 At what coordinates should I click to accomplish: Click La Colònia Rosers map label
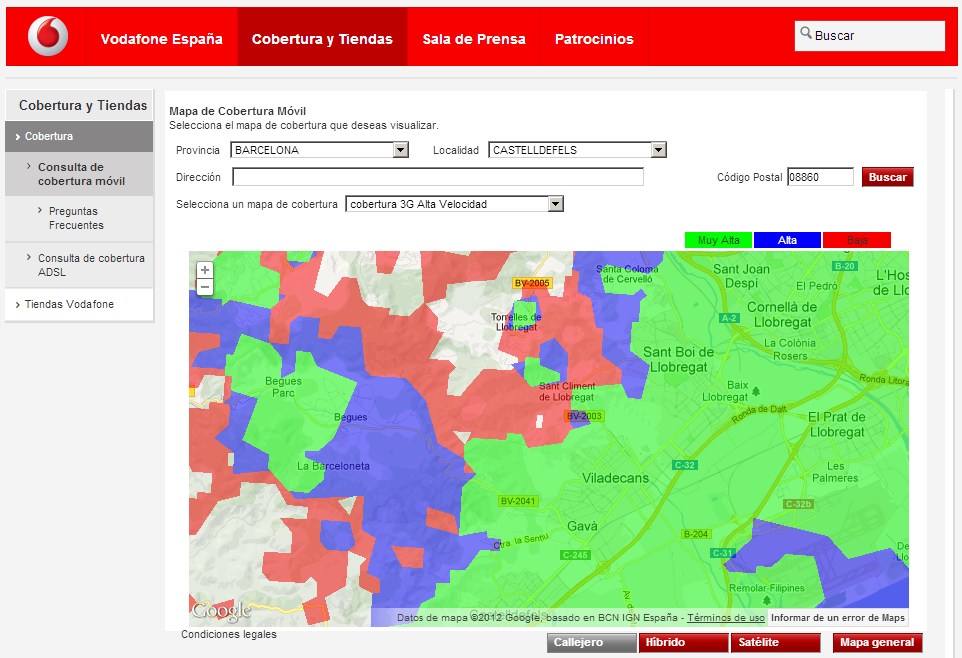click(x=790, y=349)
